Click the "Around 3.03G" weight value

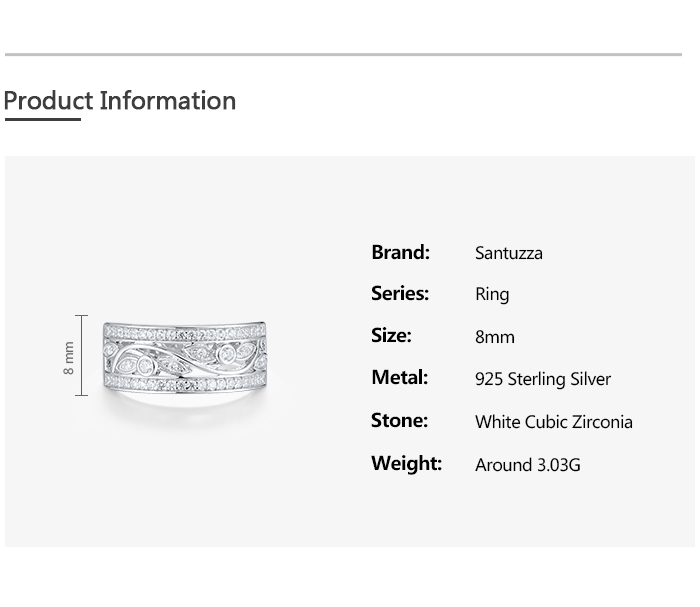tap(528, 465)
